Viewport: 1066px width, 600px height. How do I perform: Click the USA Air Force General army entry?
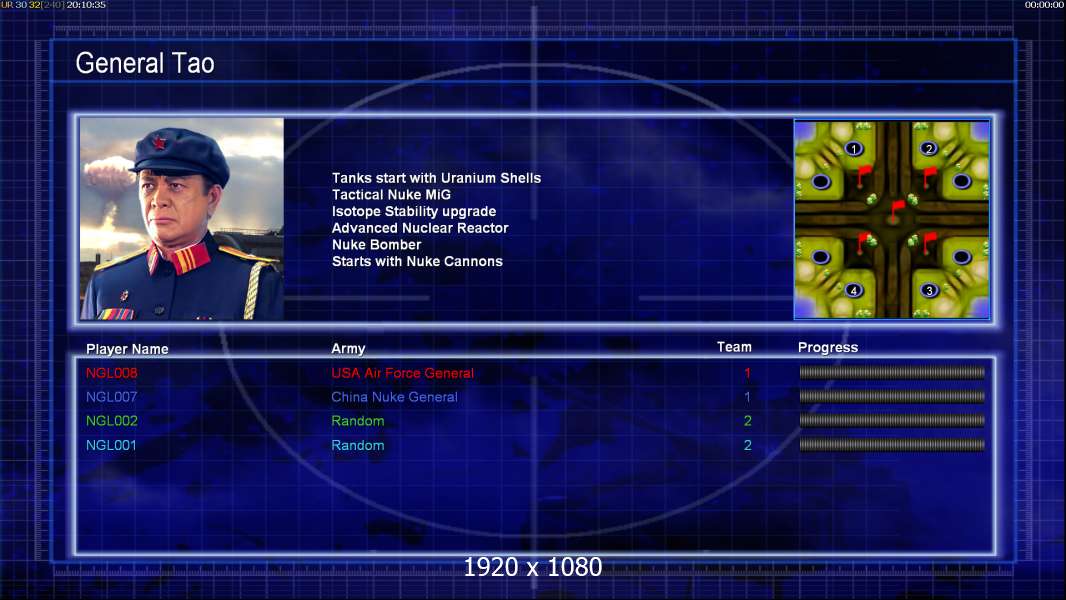[402, 373]
